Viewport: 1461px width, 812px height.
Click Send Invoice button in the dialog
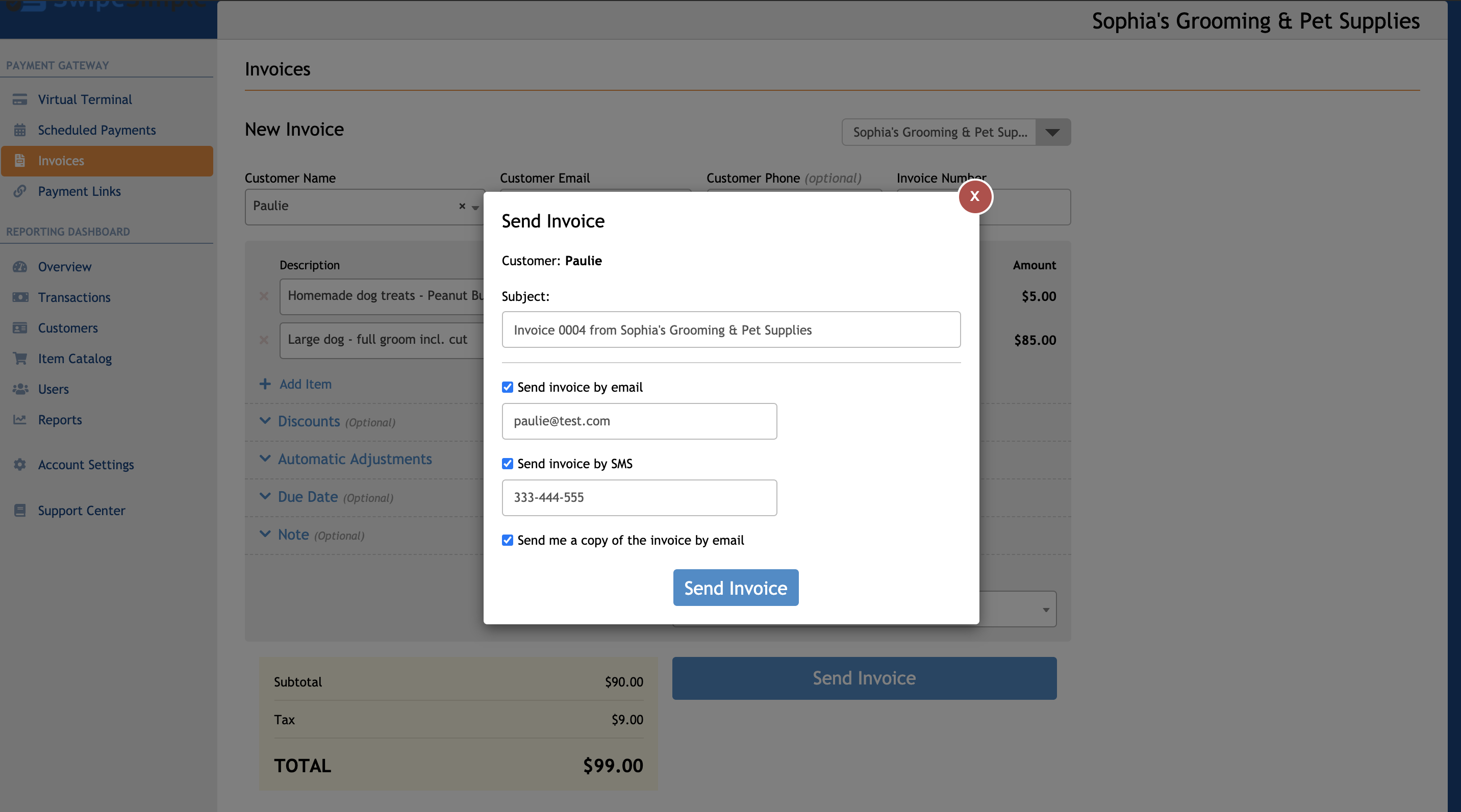pos(736,588)
